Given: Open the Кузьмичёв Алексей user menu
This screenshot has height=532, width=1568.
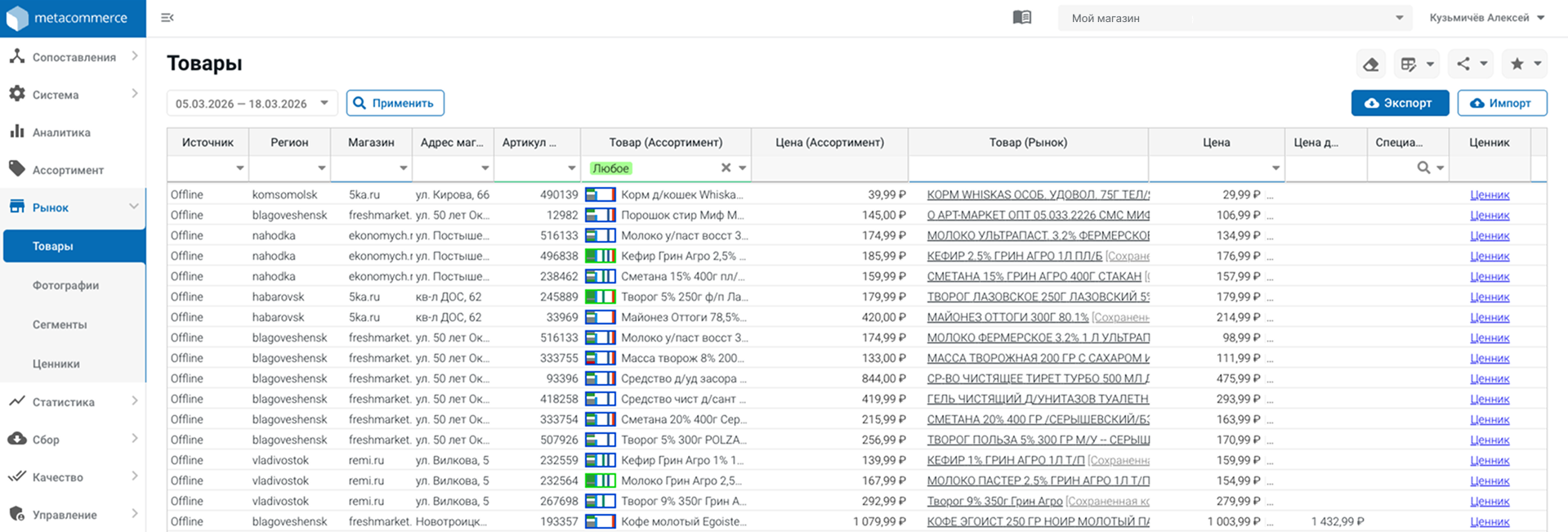Looking at the screenshot, I should coord(1486,18).
